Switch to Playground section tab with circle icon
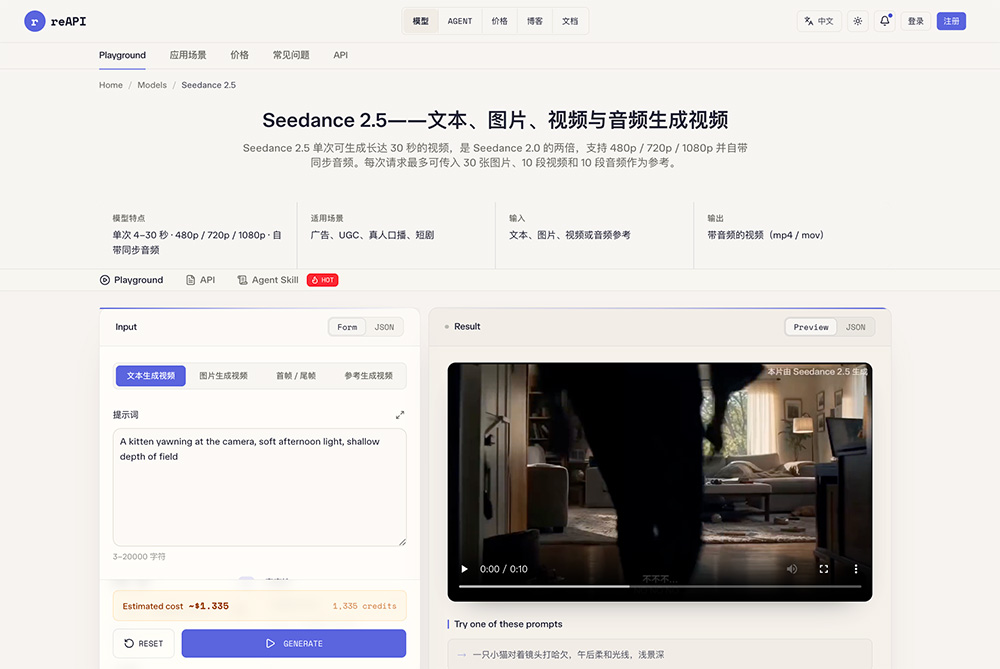This screenshot has width=1000, height=669. (131, 280)
